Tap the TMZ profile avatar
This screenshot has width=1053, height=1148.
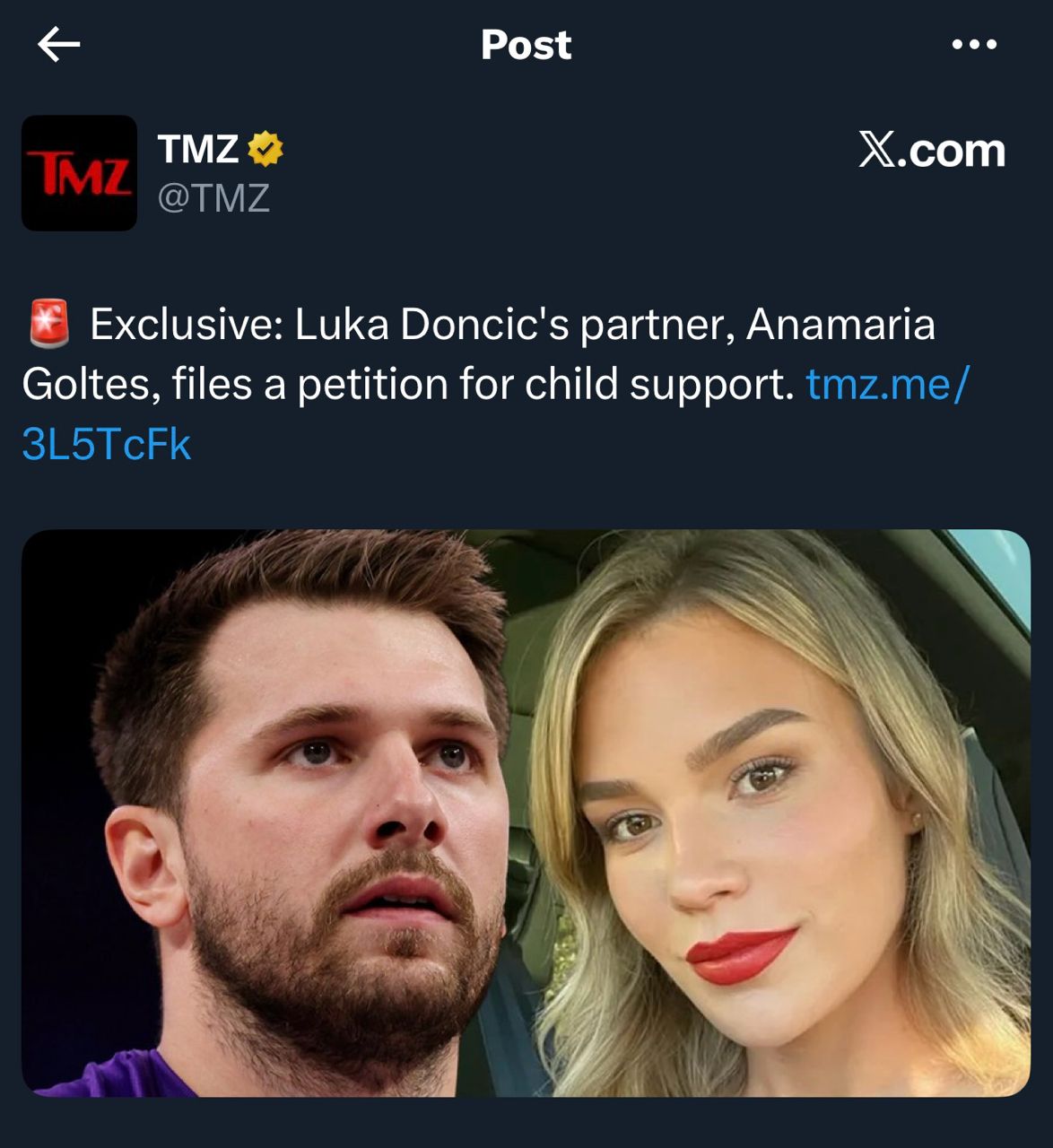click(x=79, y=173)
